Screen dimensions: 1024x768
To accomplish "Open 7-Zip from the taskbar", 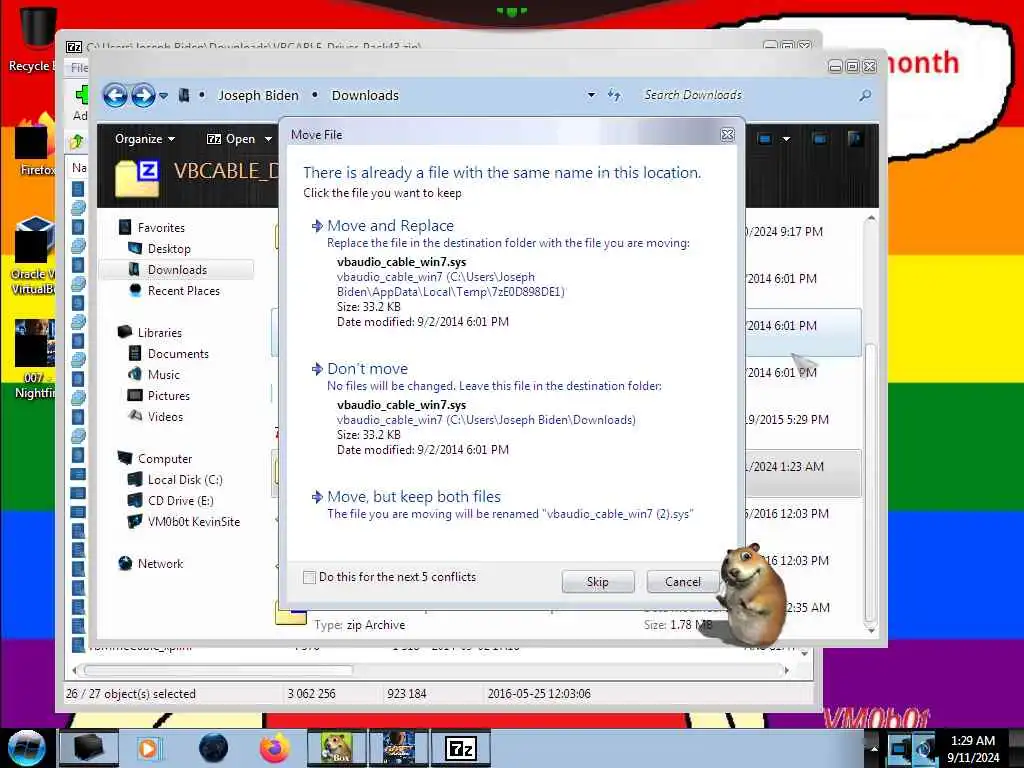I will [460, 748].
